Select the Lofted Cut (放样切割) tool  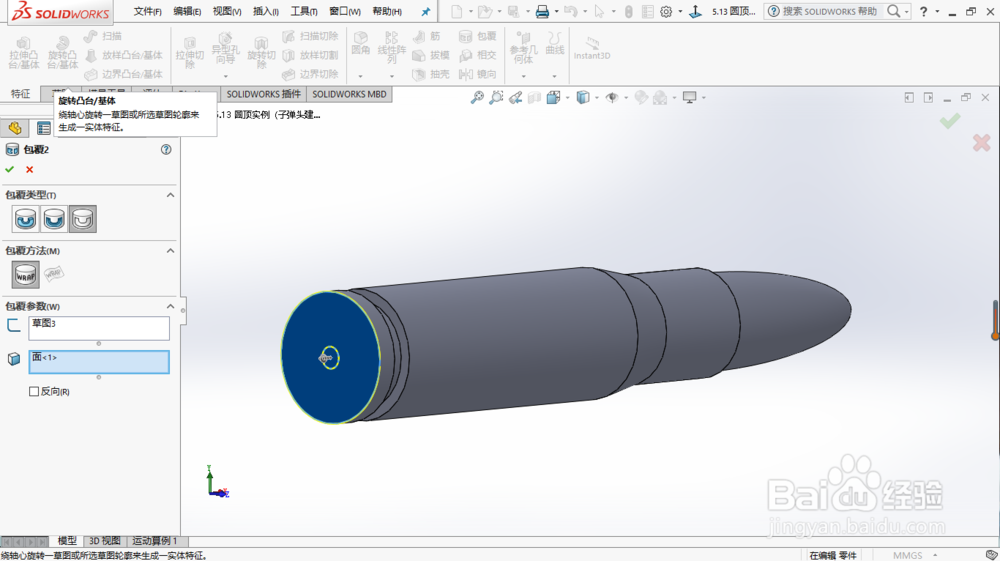click(x=310, y=55)
